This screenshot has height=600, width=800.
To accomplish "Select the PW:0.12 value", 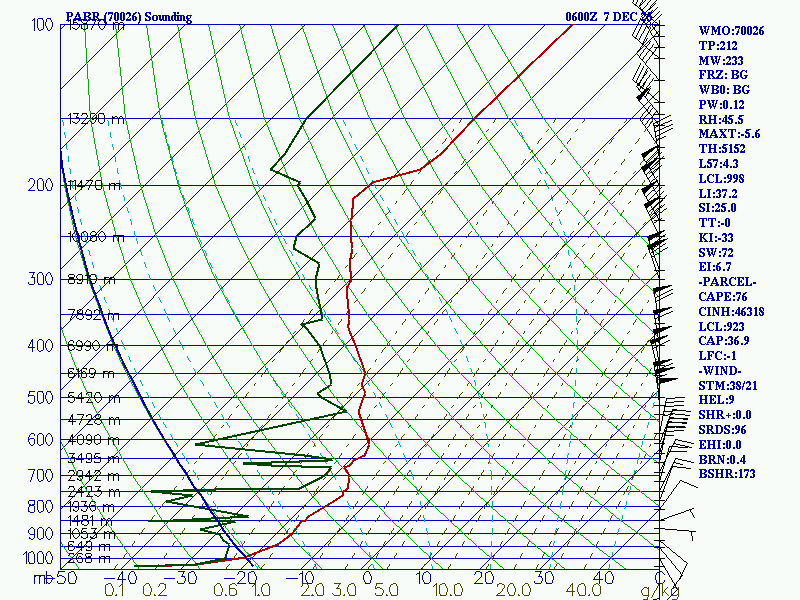I will 721,105.
